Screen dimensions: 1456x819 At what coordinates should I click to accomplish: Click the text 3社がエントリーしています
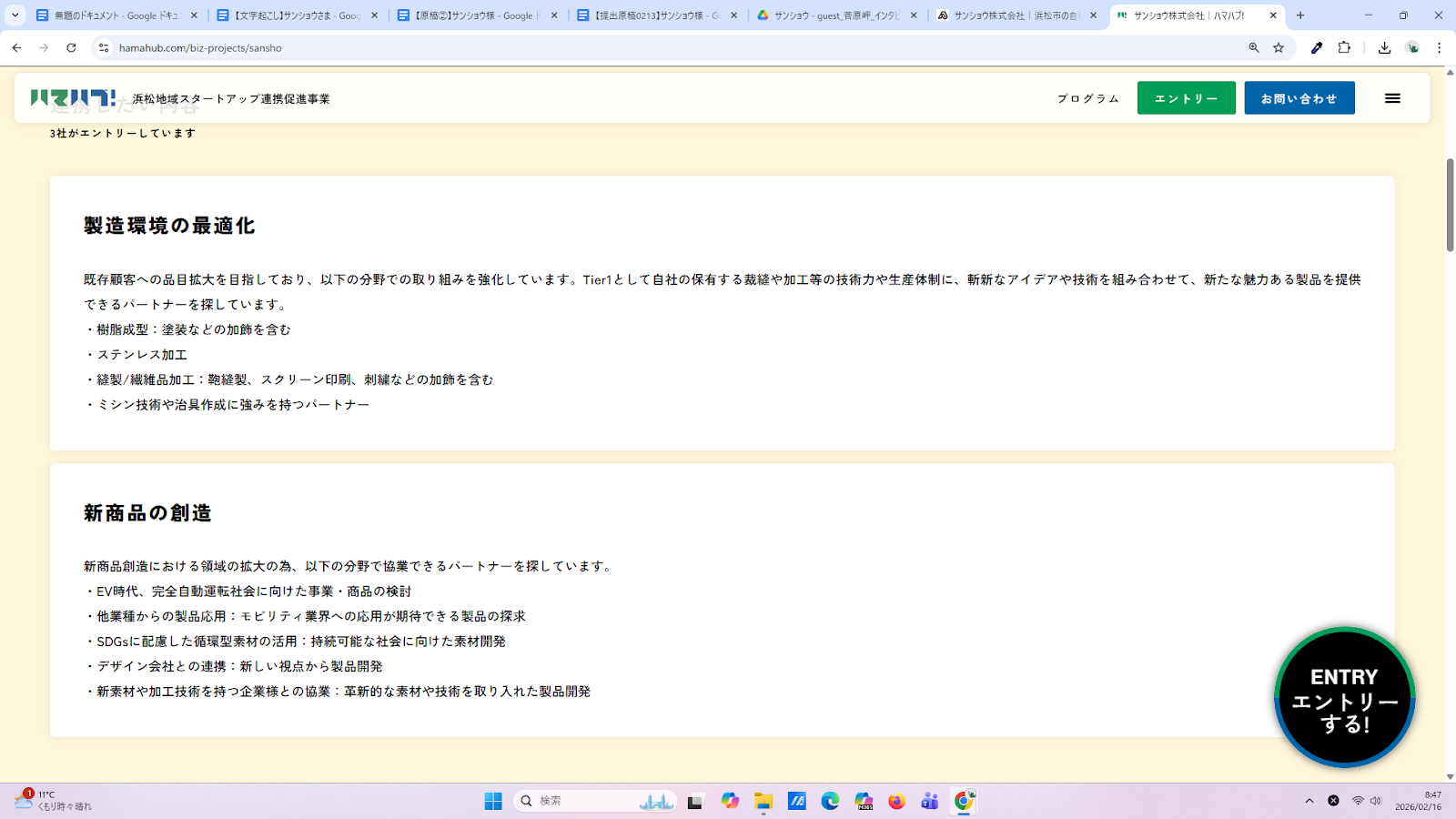click(x=123, y=133)
